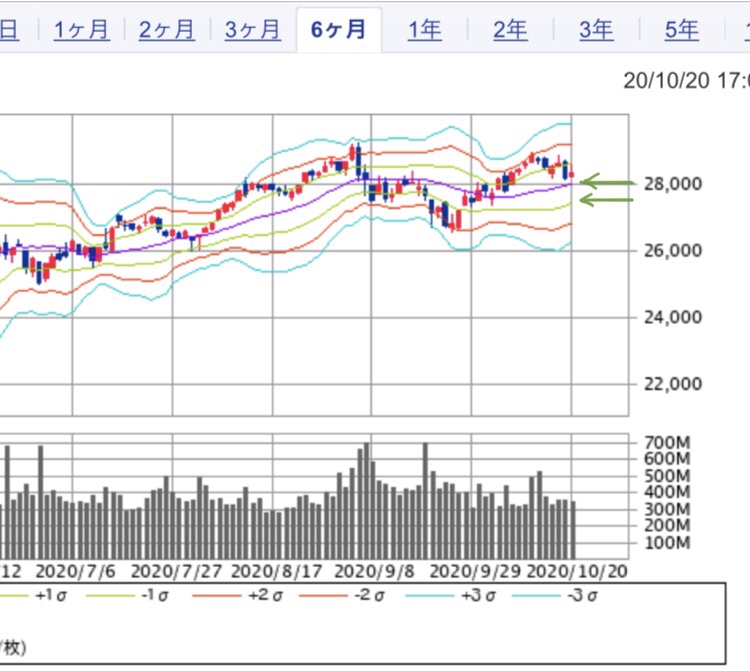Switch to the 1ヶ月 chart period tab
750x671 pixels.
point(82,30)
